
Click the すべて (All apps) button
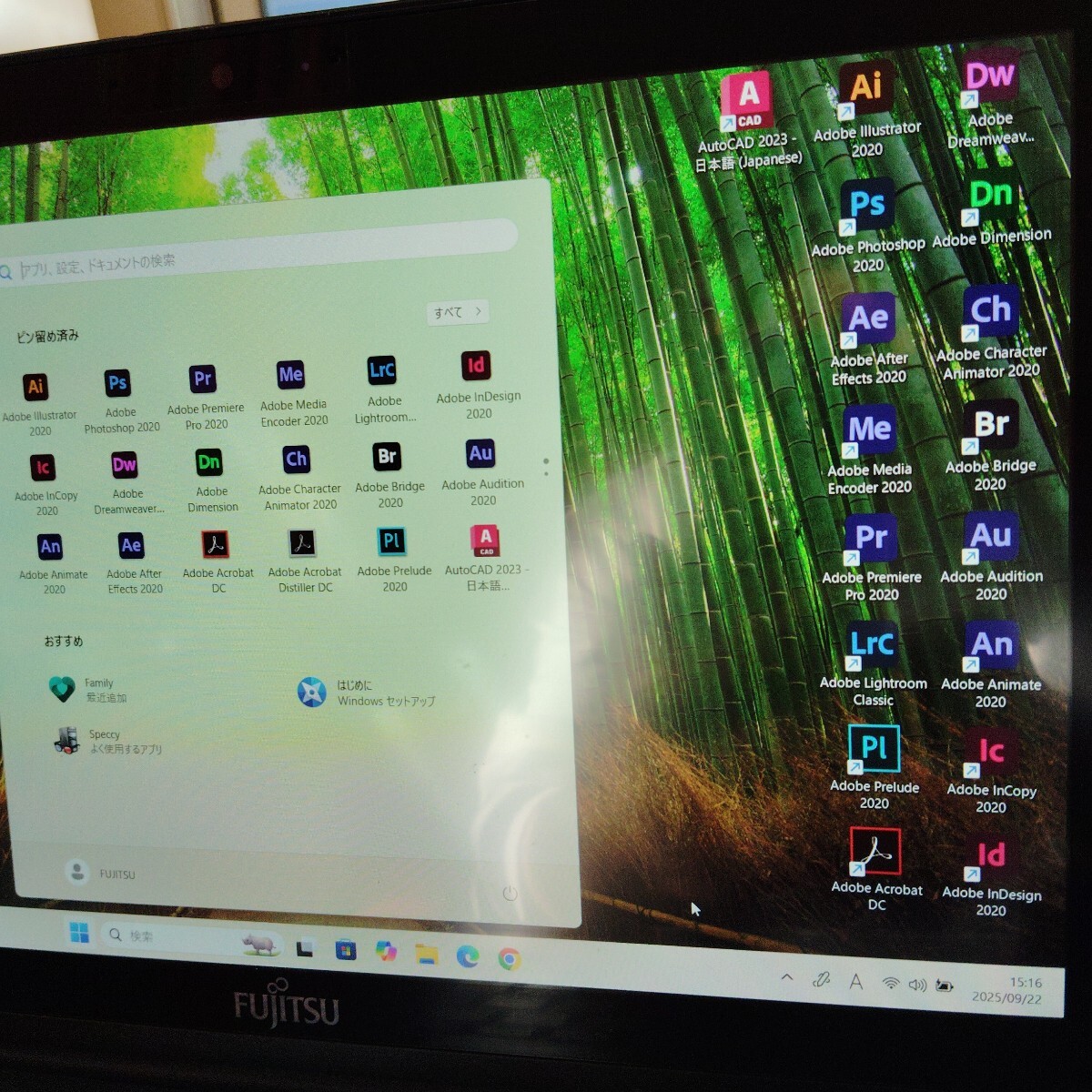(457, 312)
